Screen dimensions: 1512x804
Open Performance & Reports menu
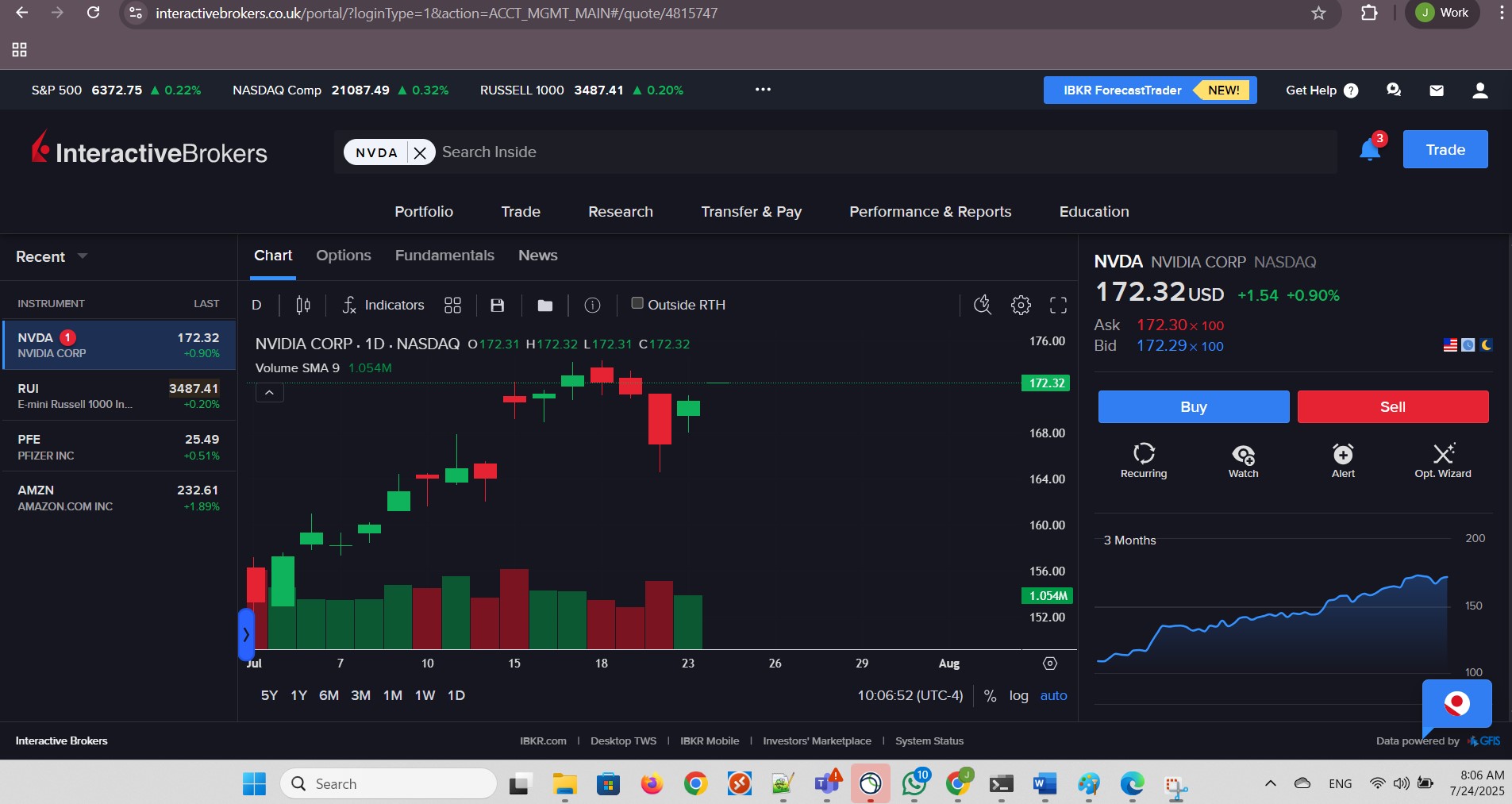pyautogui.click(x=930, y=212)
